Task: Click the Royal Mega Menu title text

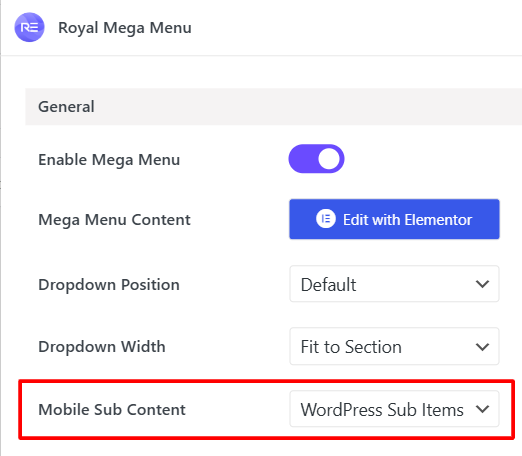Action: pyautogui.click(x=125, y=28)
